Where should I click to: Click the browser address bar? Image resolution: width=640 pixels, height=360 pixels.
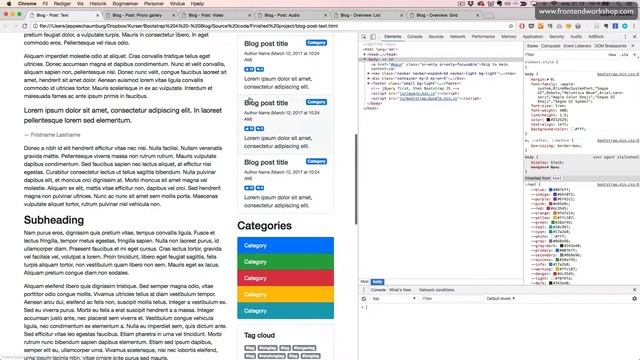[x=271, y=26]
